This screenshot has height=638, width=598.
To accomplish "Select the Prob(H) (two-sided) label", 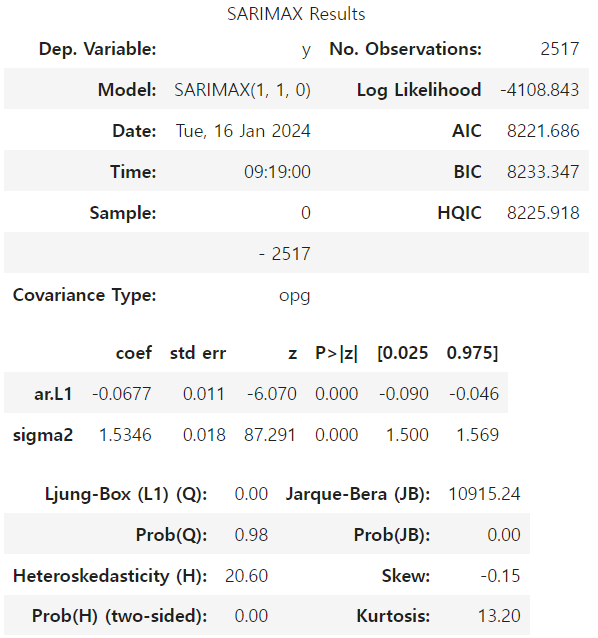I will (120, 616).
